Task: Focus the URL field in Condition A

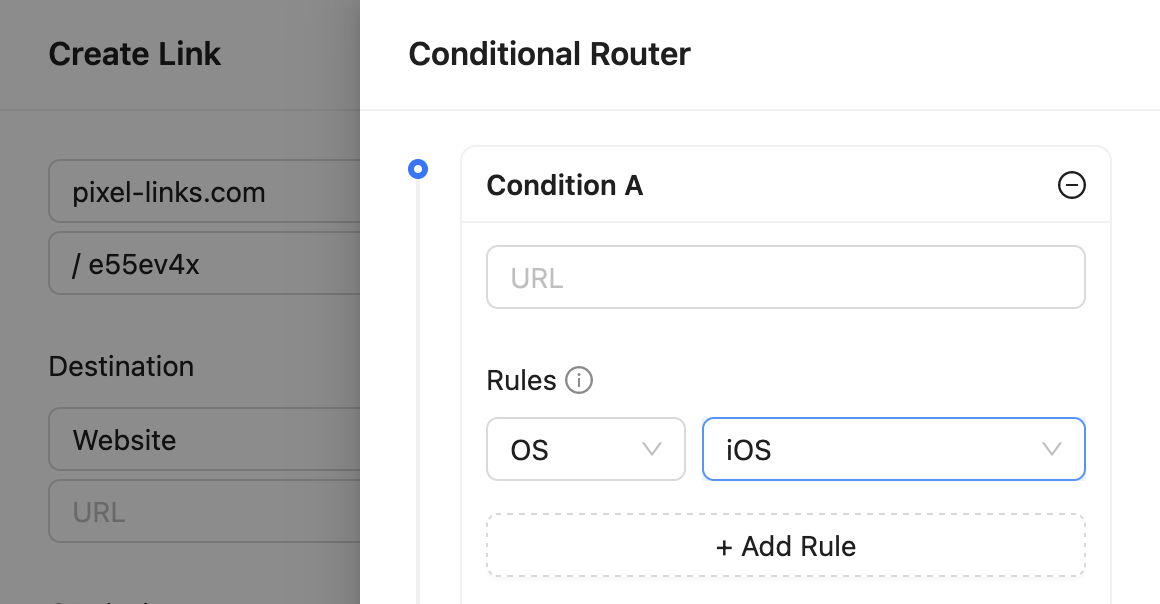Action: 786,278
